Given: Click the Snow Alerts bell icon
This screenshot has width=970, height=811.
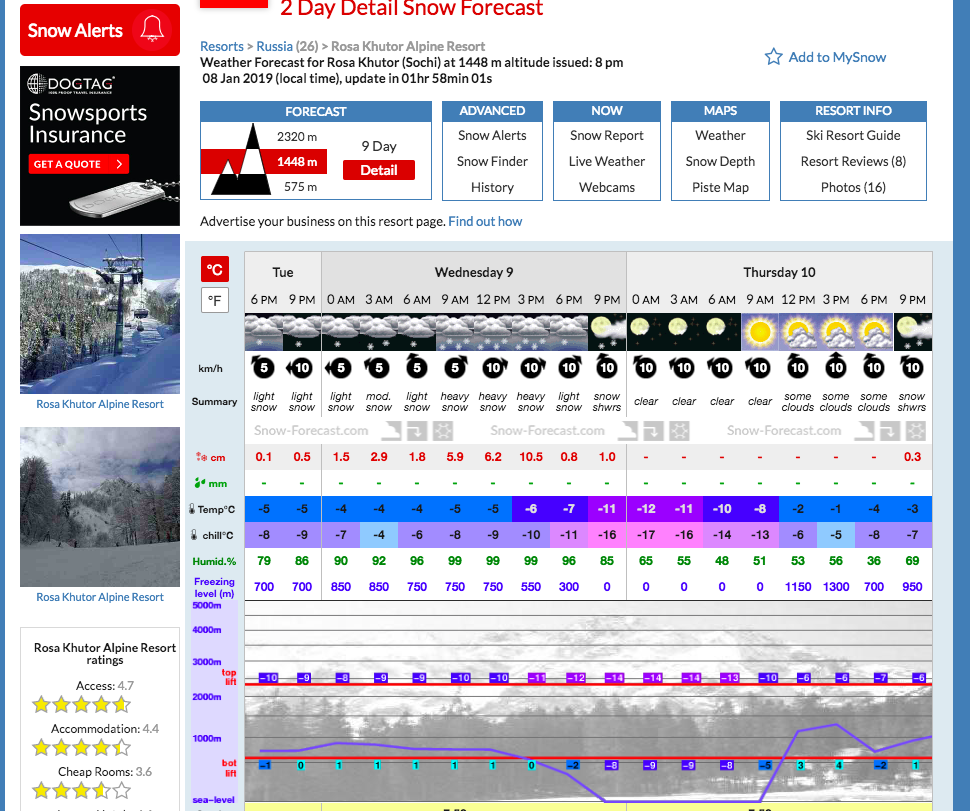Looking at the screenshot, I should tap(152, 28).
